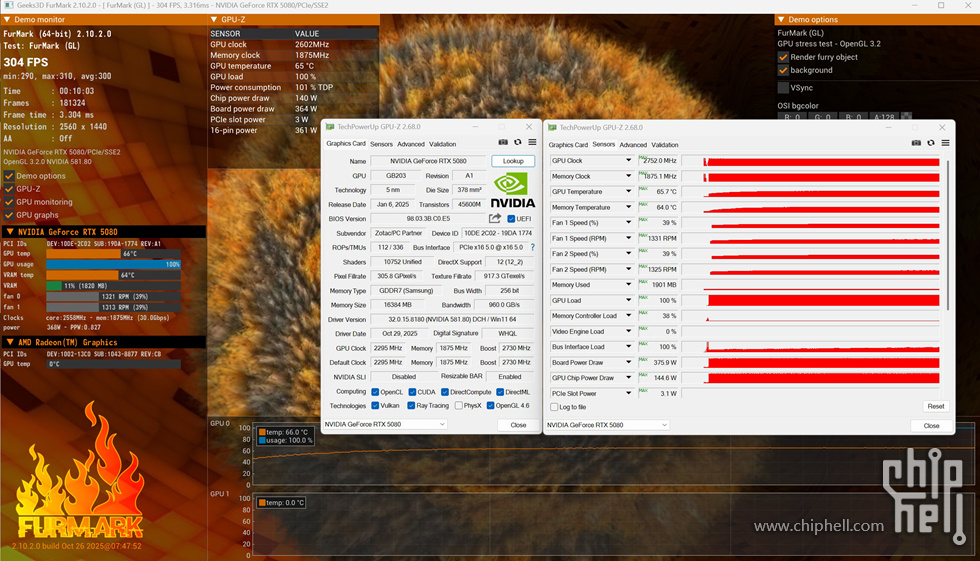
Task: Click camera icon in GPU-Z Sensors window
Action: click(x=916, y=143)
